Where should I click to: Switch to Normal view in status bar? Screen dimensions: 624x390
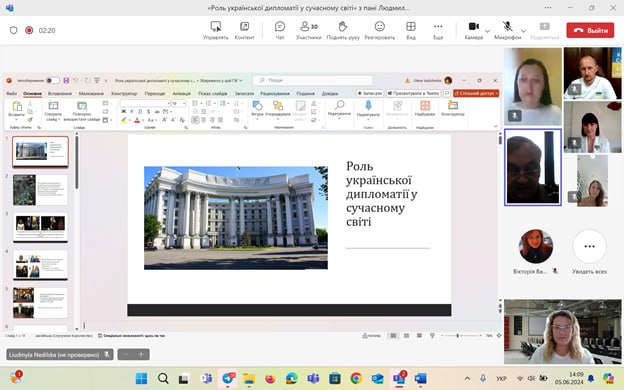393,336
